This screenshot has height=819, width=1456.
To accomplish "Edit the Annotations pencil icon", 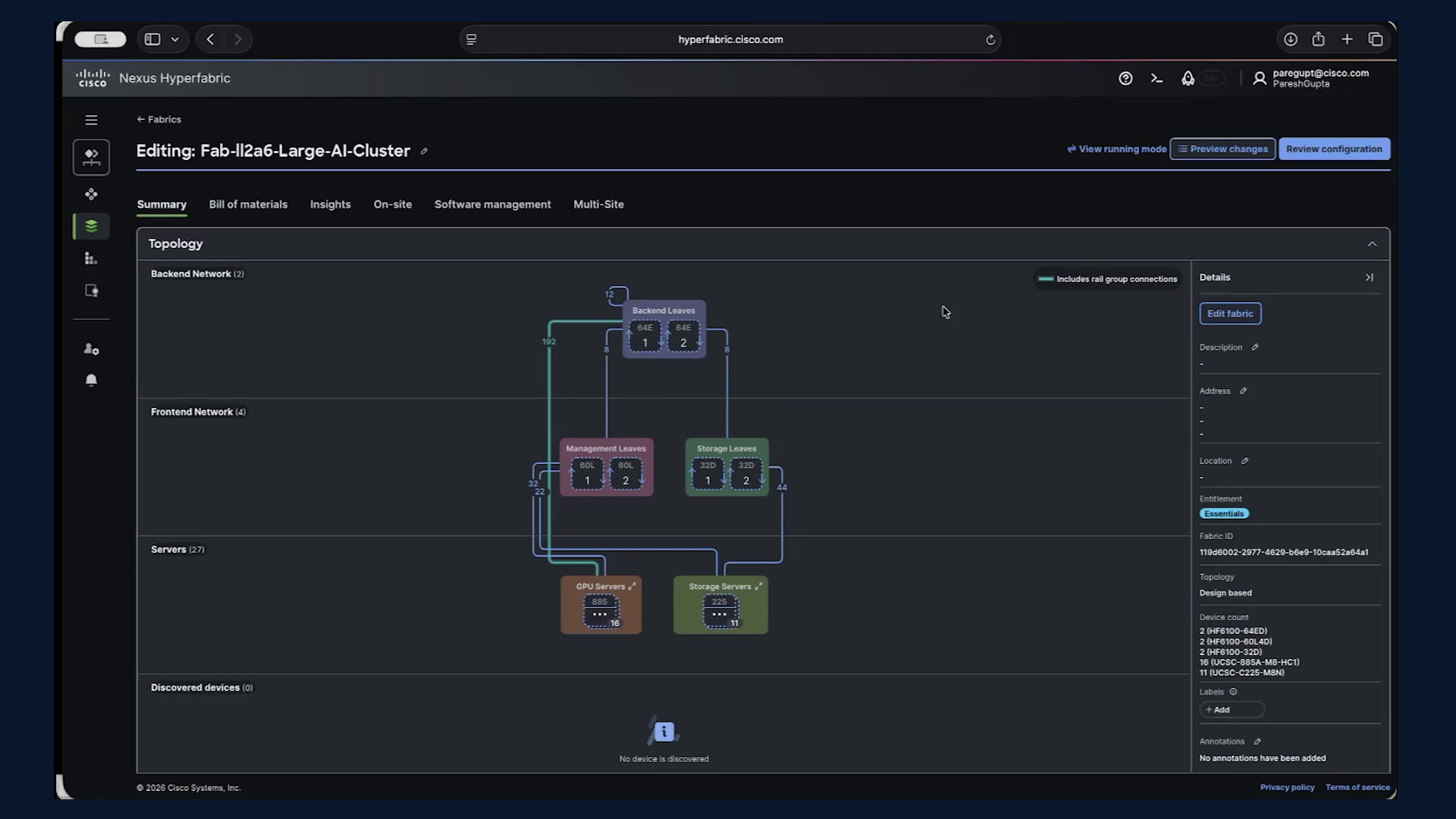I will [x=1257, y=742].
